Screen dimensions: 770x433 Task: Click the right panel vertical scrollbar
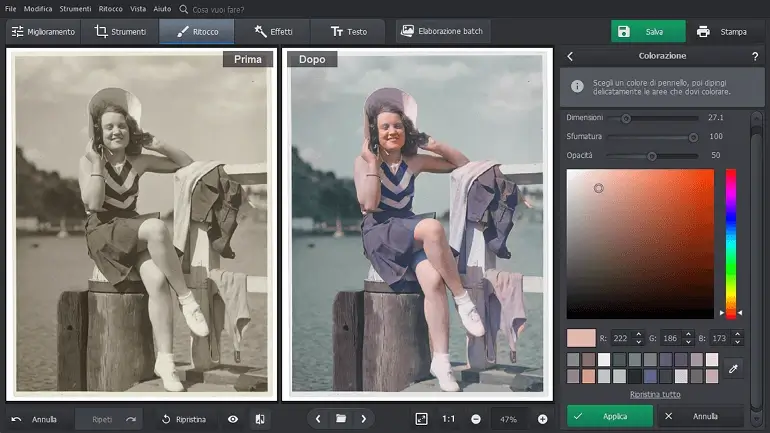click(757, 269)
